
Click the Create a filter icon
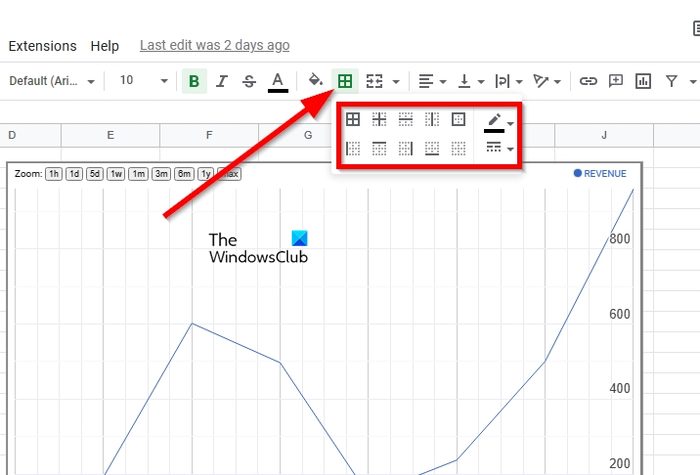click(671, 81)
